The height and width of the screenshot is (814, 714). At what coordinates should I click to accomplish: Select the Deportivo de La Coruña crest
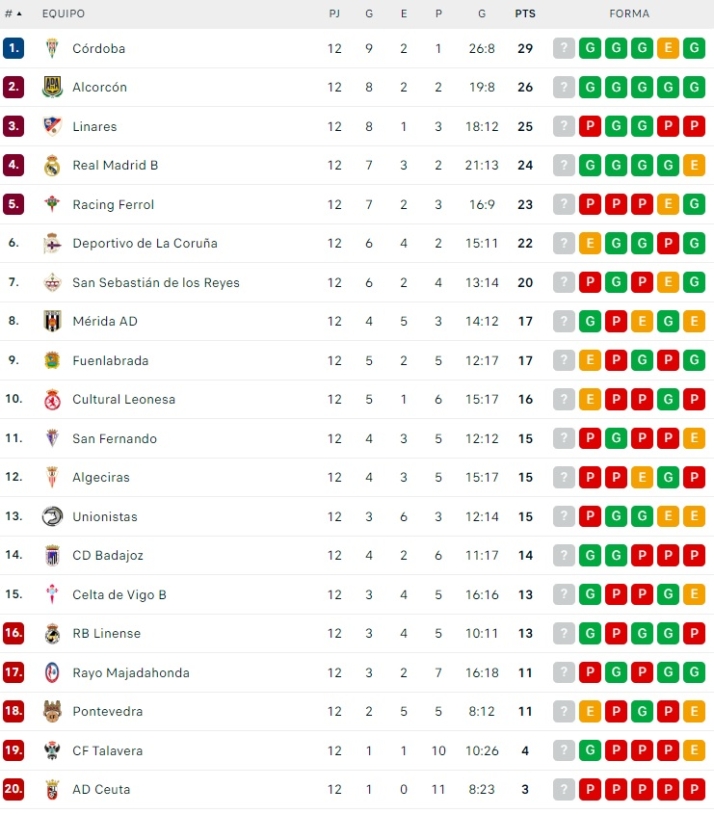pyautogui.click(x=52, y=243)
